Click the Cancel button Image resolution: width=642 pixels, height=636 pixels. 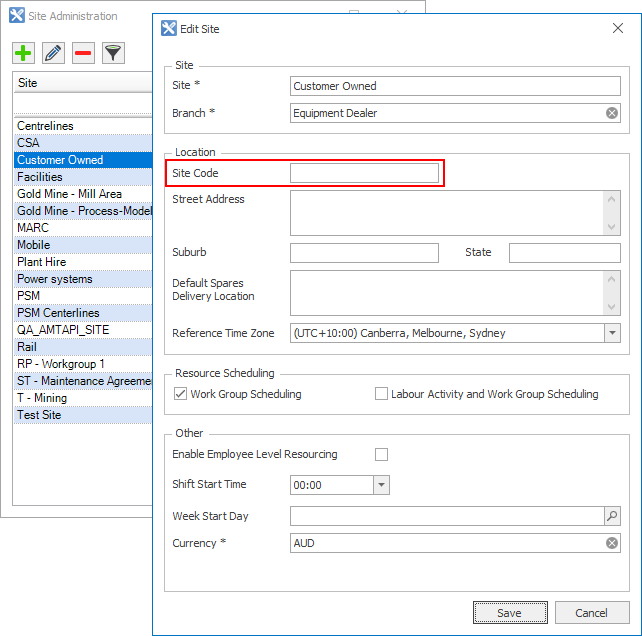(591, 612)
